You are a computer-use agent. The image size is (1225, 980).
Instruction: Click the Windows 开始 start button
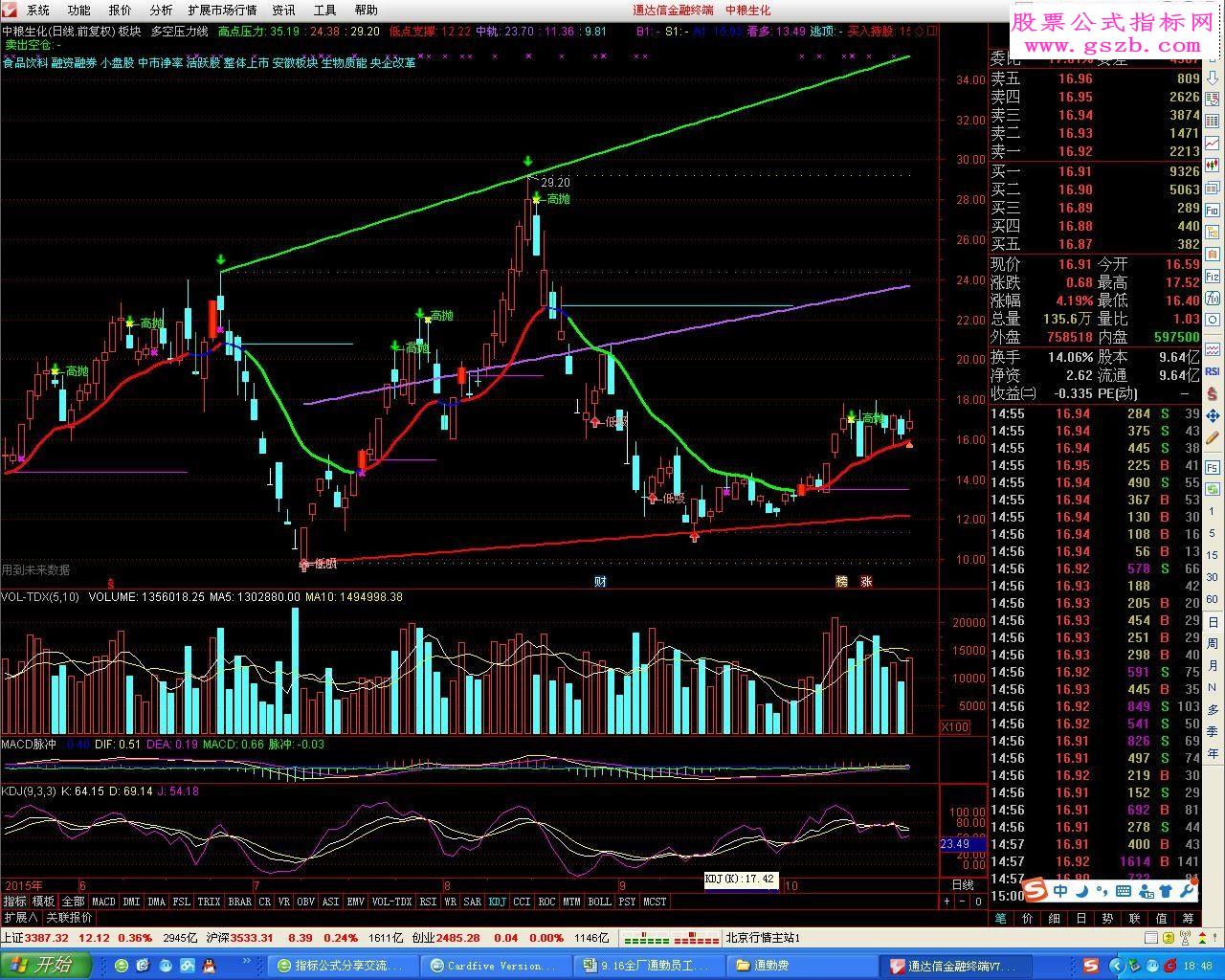click(45, 965)
